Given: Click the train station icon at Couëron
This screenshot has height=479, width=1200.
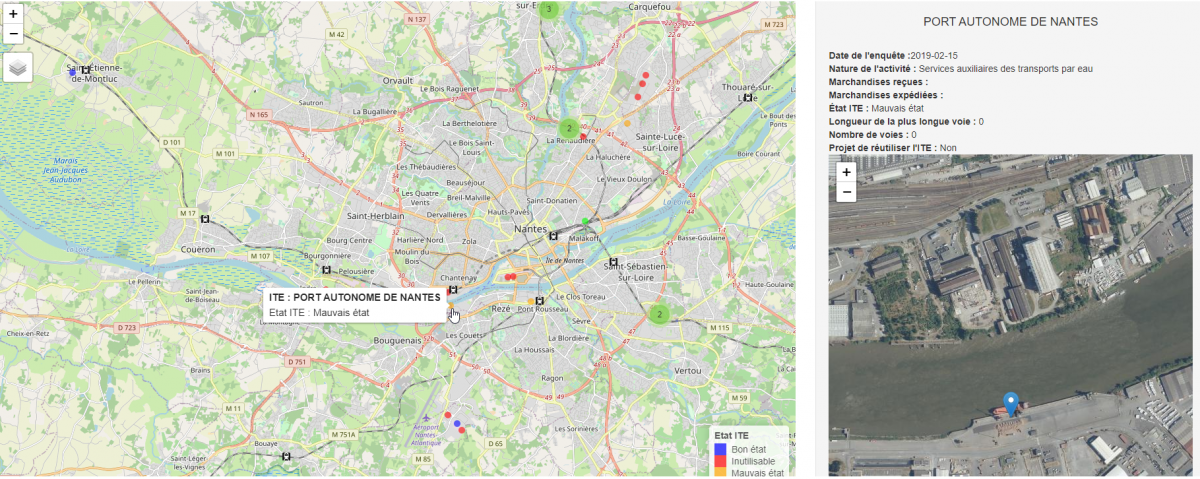Looking at the screenshot, I should (205, 219).
